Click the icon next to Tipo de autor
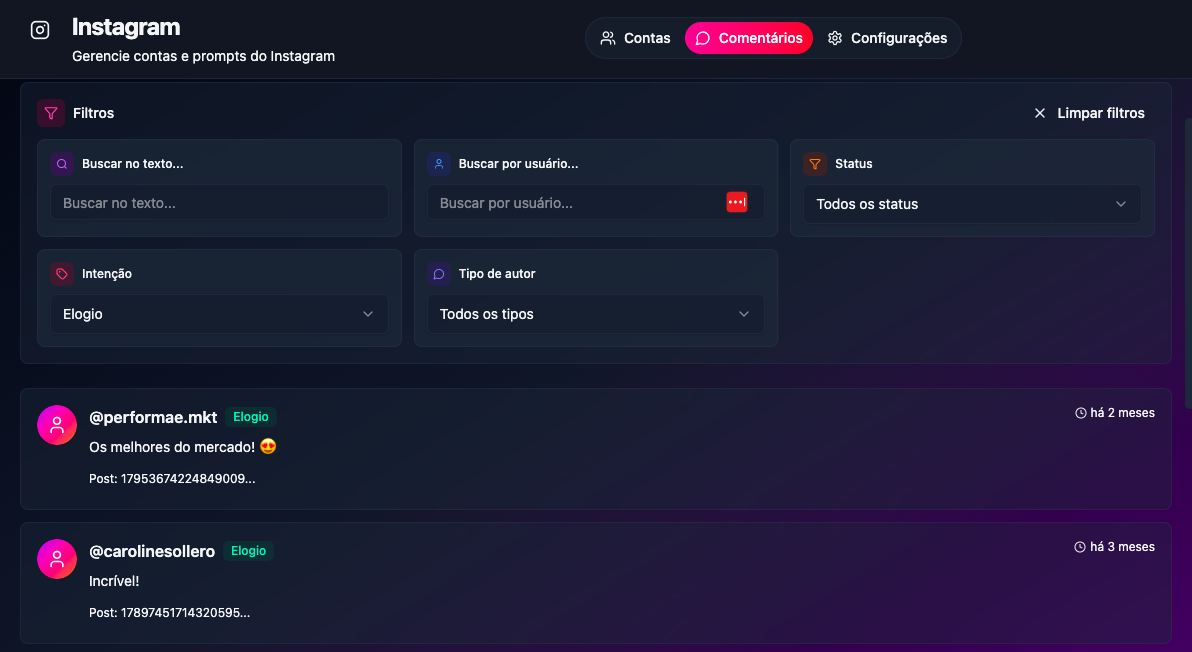The height and width of the screenshot is (652, 1192). tap(438, 273)
